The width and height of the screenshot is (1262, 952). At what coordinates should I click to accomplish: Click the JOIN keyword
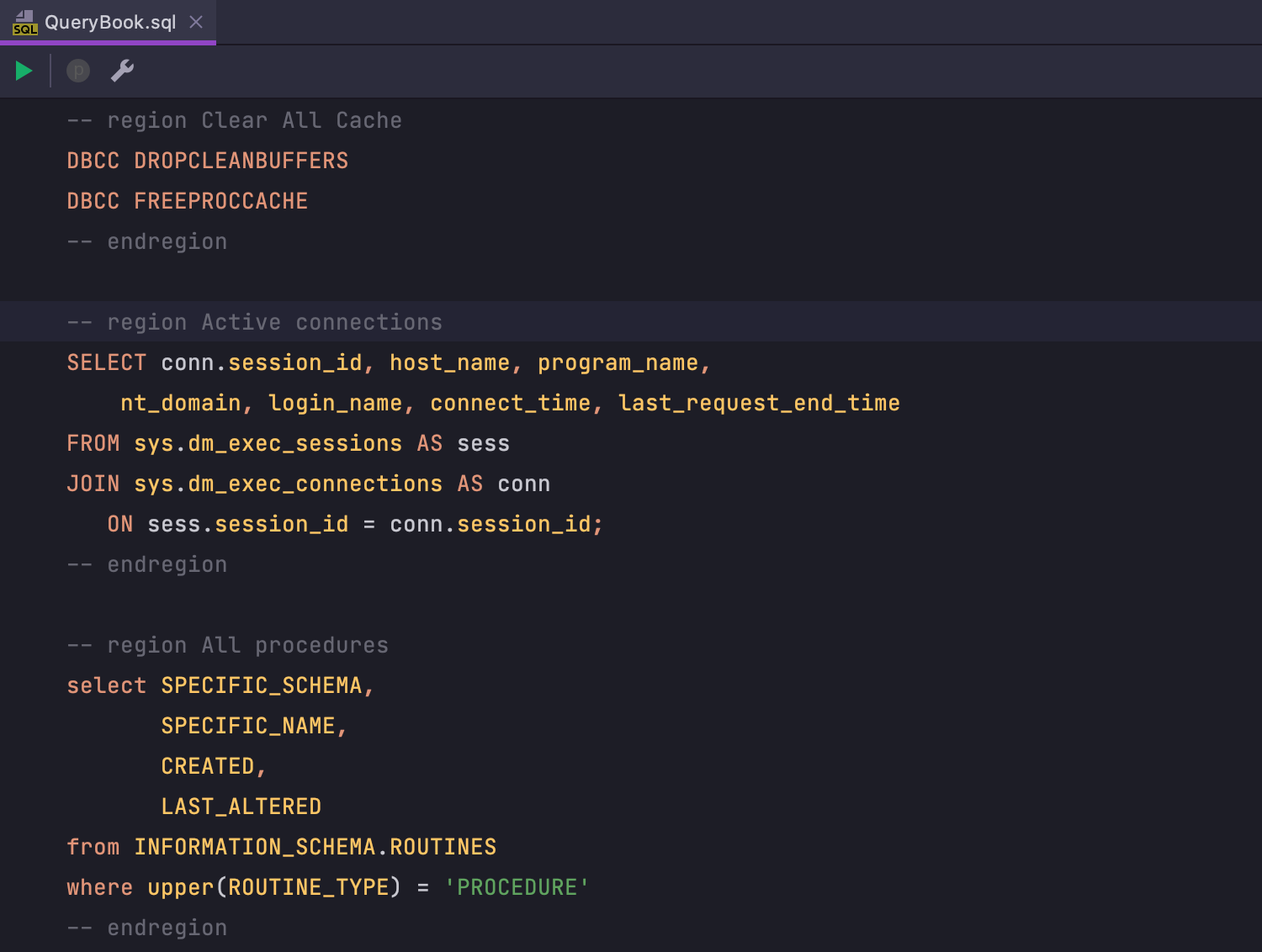click(93, 484)
